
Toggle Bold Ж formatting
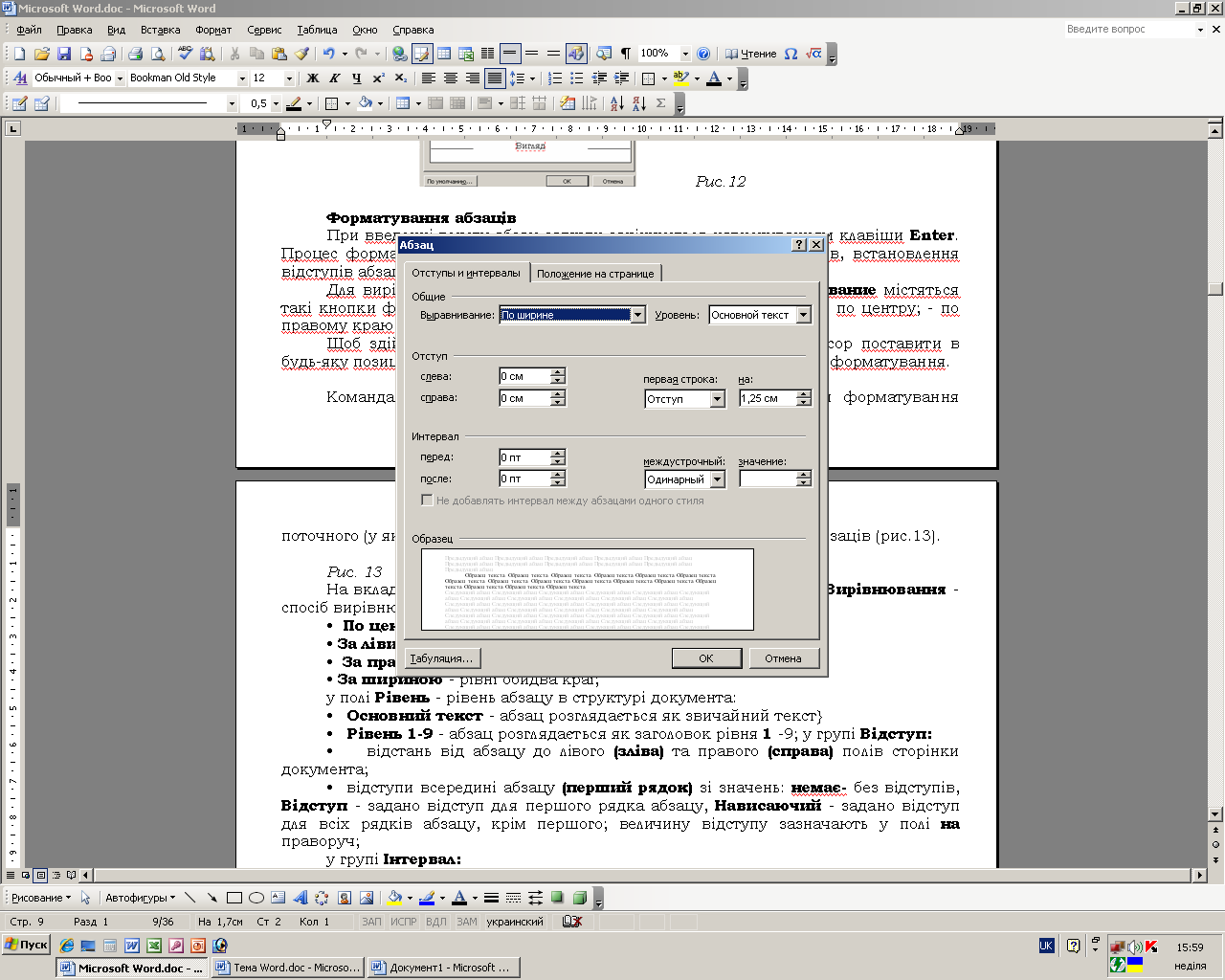coord(312,78)
